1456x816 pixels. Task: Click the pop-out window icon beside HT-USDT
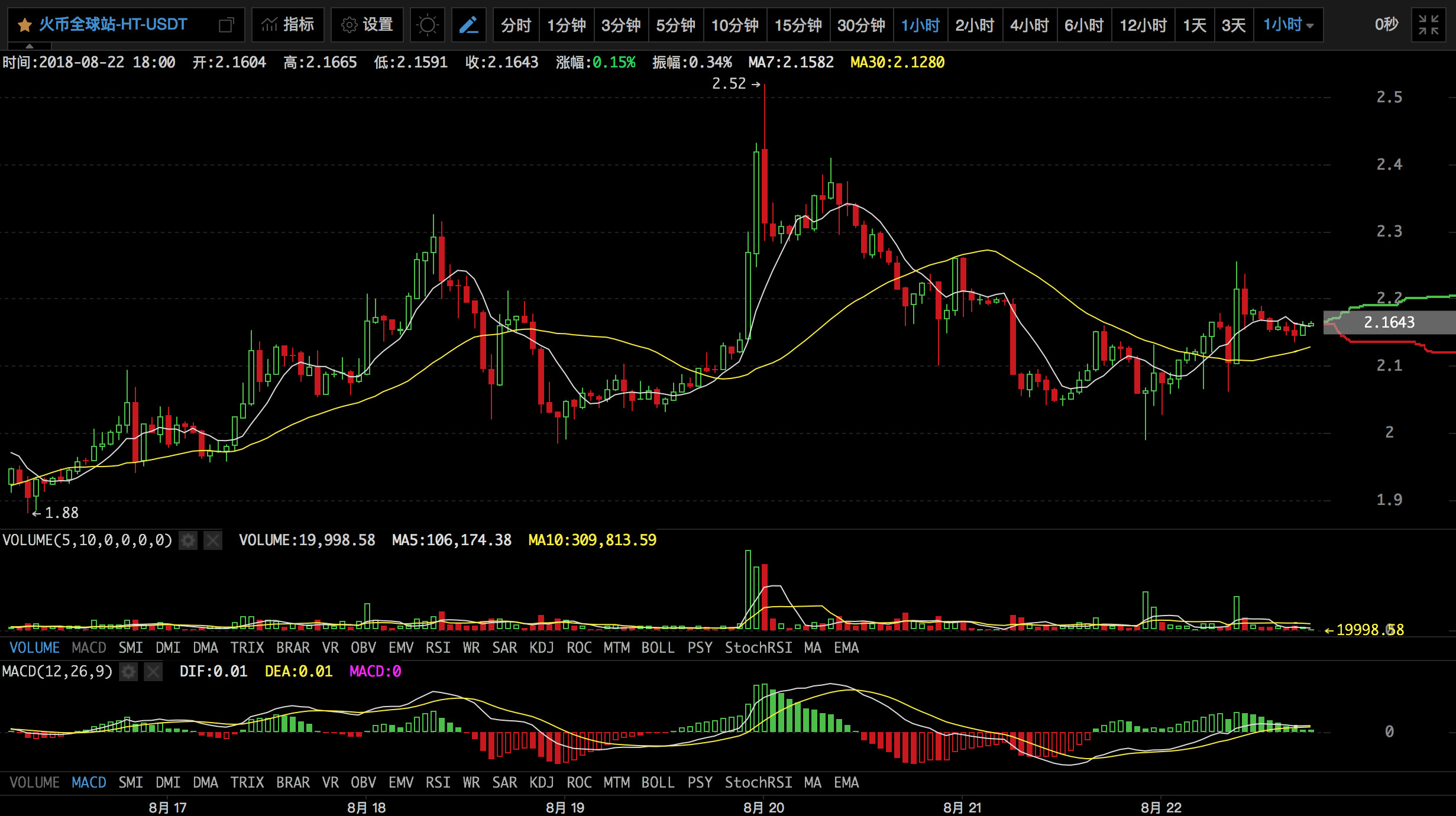(x=226, y=25)
